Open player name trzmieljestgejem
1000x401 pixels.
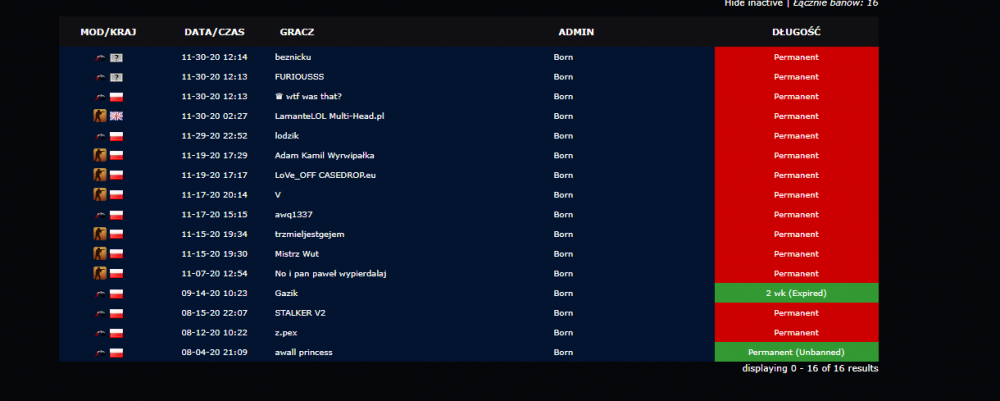[309, 234]
